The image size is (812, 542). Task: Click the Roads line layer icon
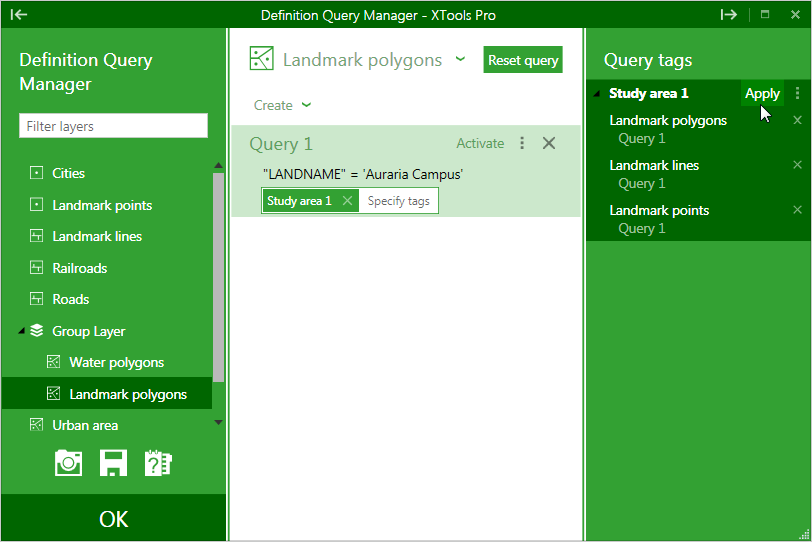[x=36, y=299]
